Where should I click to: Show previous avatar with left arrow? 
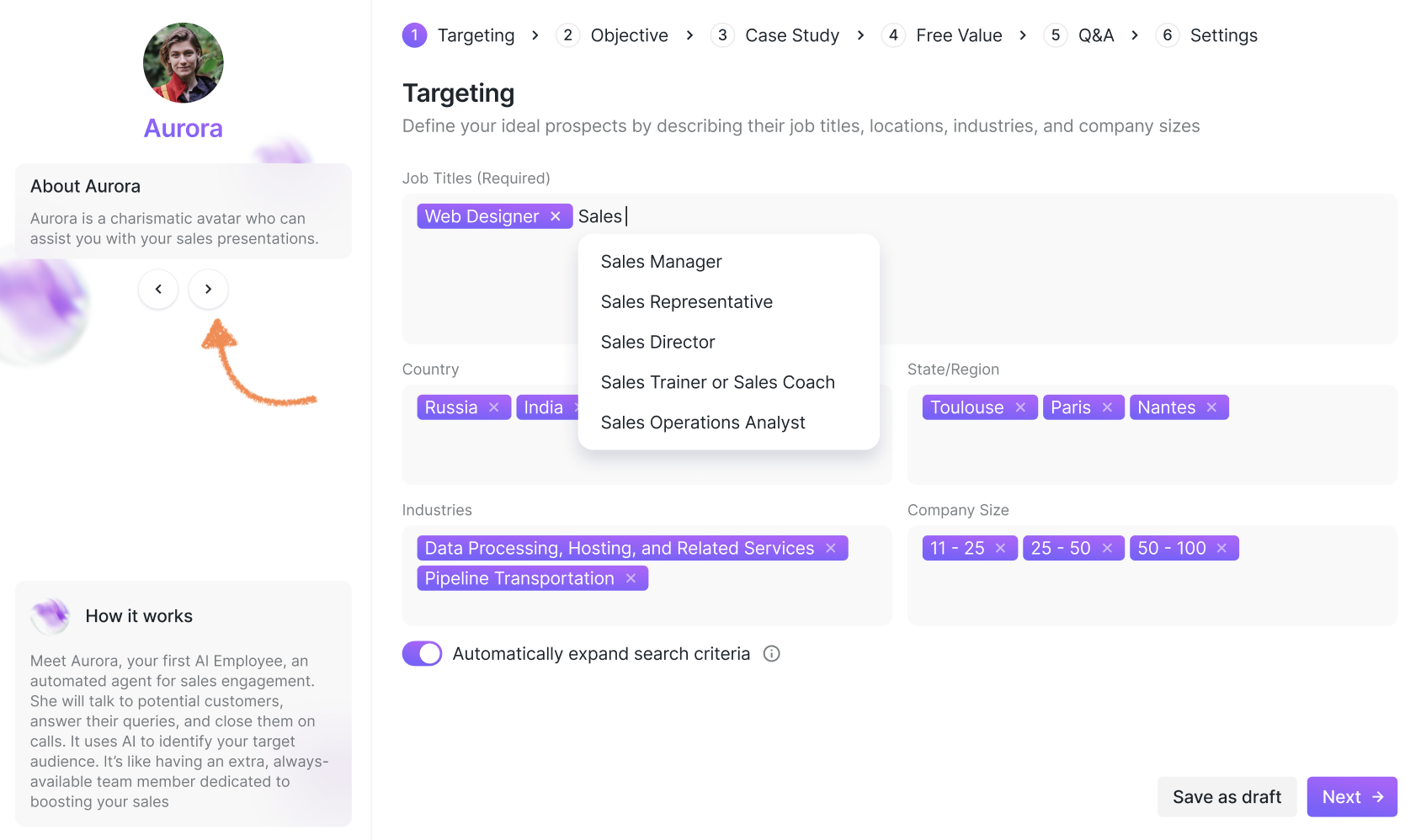point(158,289)
